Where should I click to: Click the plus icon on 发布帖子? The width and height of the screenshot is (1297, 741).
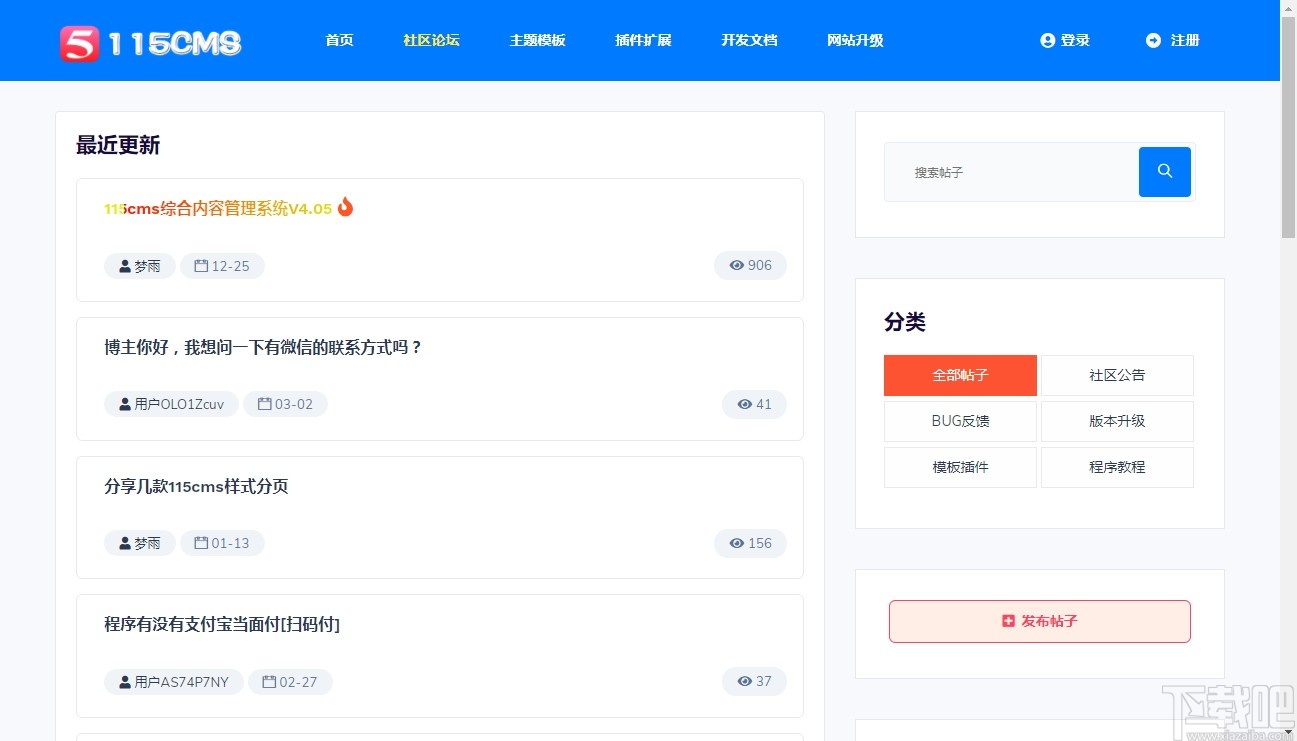pos(1008,621)
